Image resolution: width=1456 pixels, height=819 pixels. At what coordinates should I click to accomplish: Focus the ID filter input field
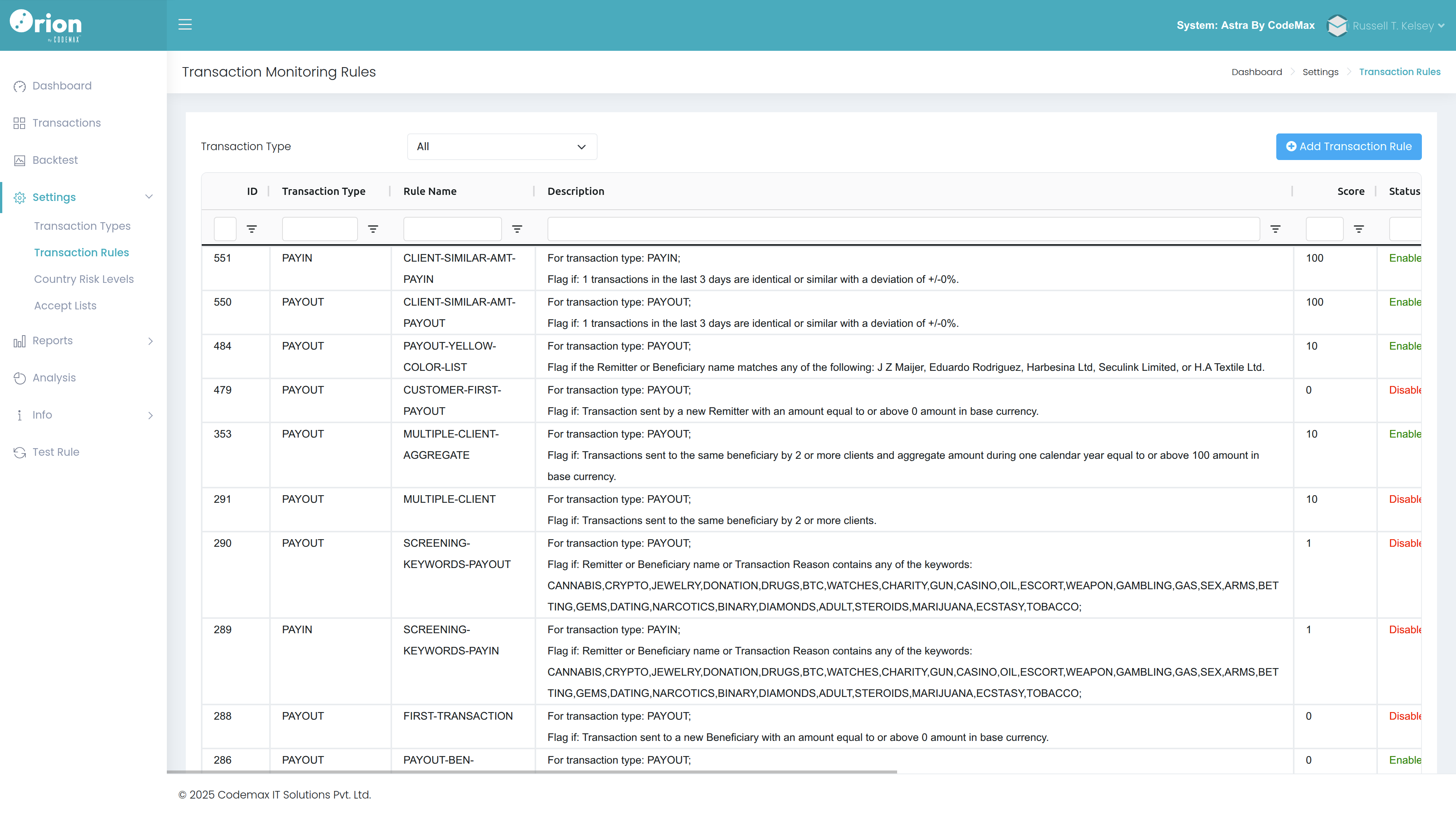pyautogui.click(x=225, y=229)
